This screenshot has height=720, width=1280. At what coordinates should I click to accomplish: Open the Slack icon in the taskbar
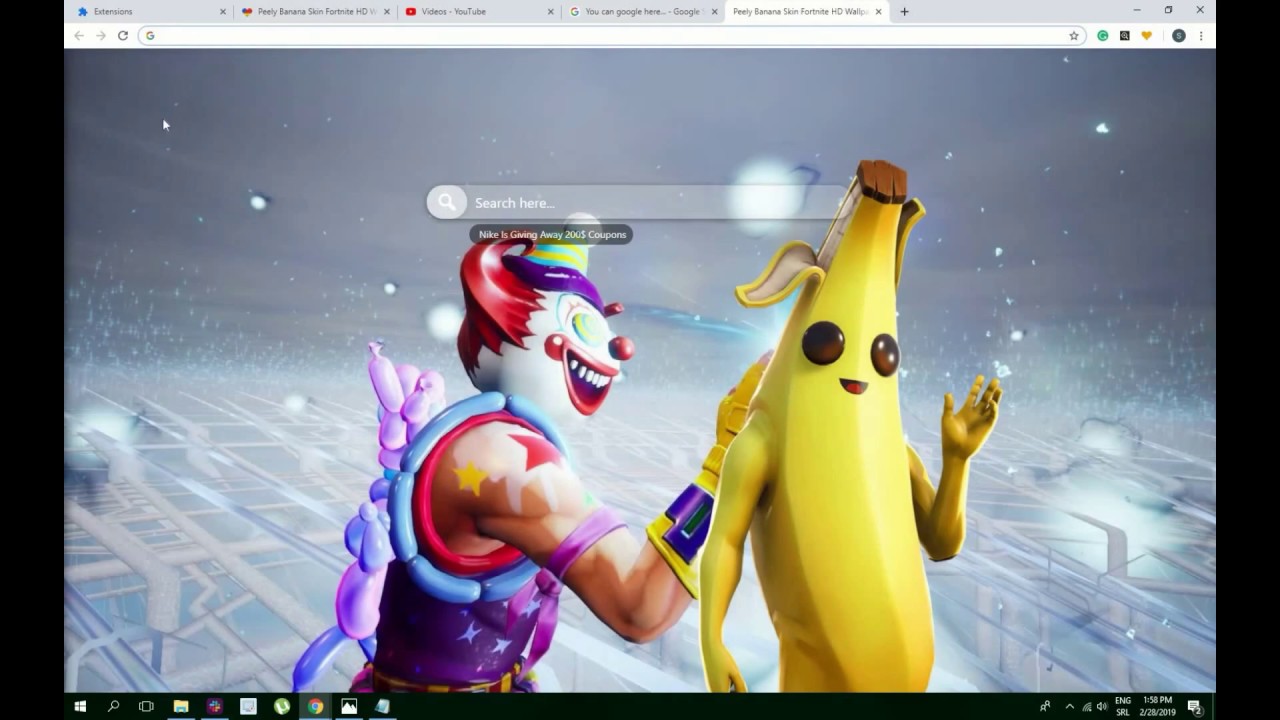(215, 706)
